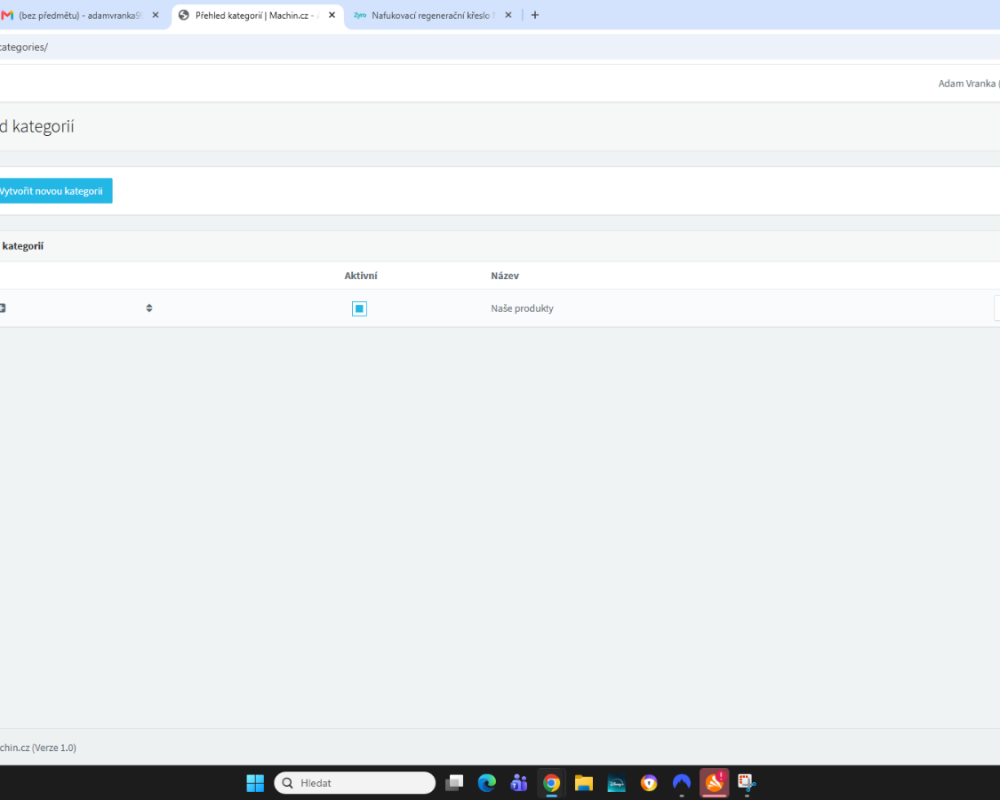Viewport: 1000px width, 800px height.
Task: Click the sort handle arrows in the category row
Action: coord(149,308)
